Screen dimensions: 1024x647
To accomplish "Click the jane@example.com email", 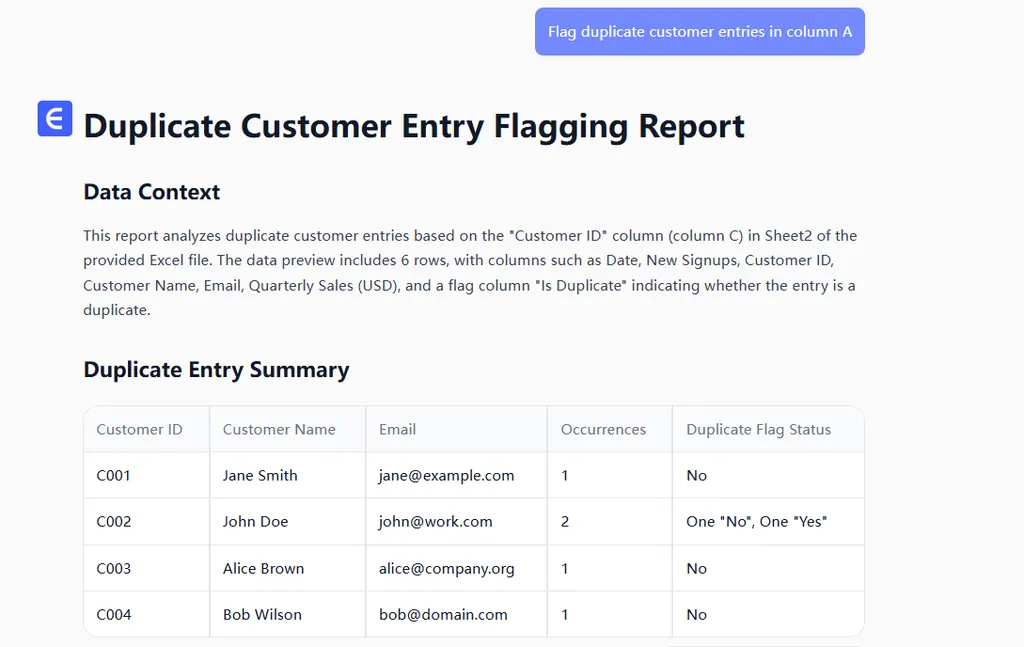I will 446,475.
